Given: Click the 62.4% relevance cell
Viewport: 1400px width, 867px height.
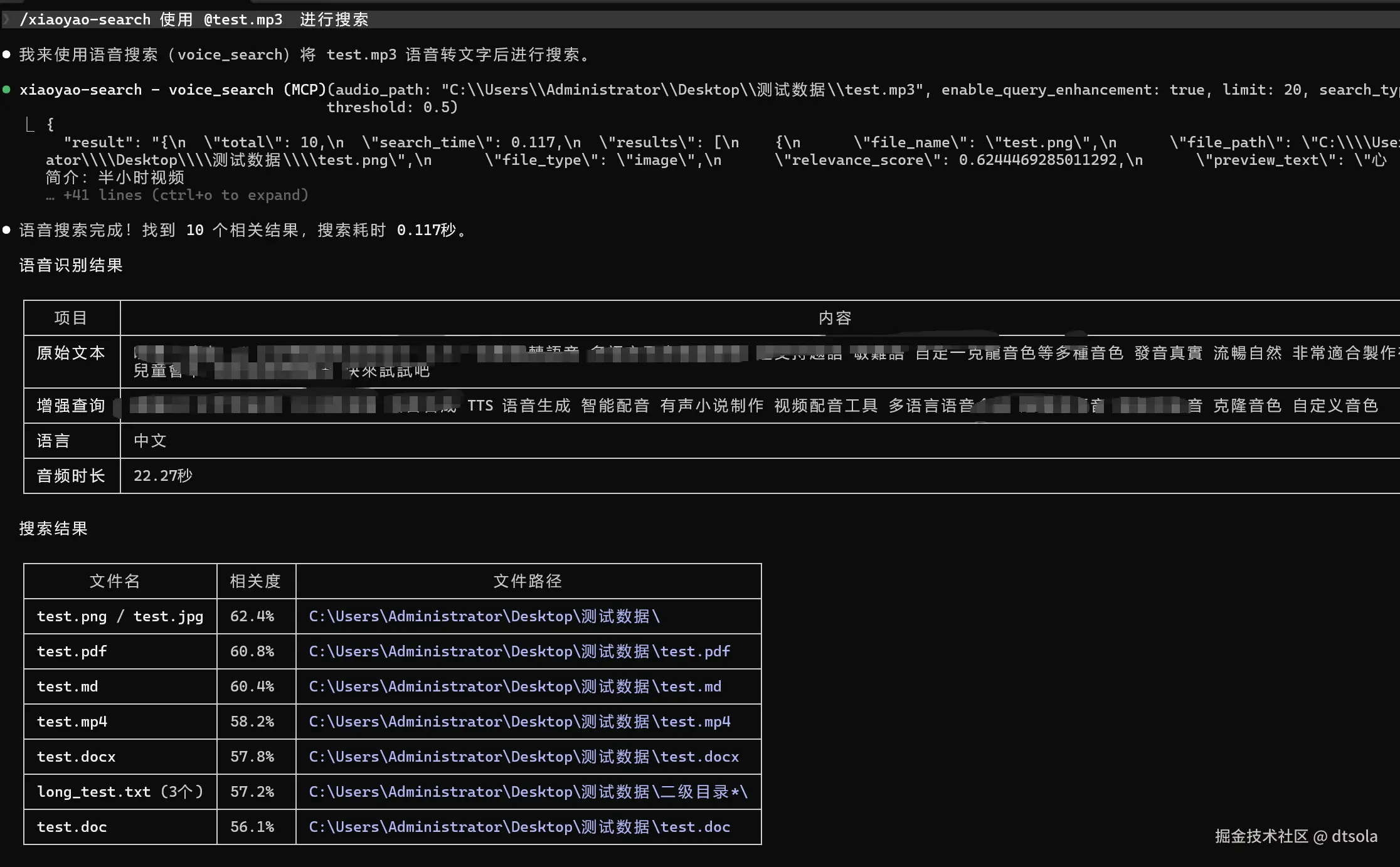Looking at the screenshot, I should (252, 616).
